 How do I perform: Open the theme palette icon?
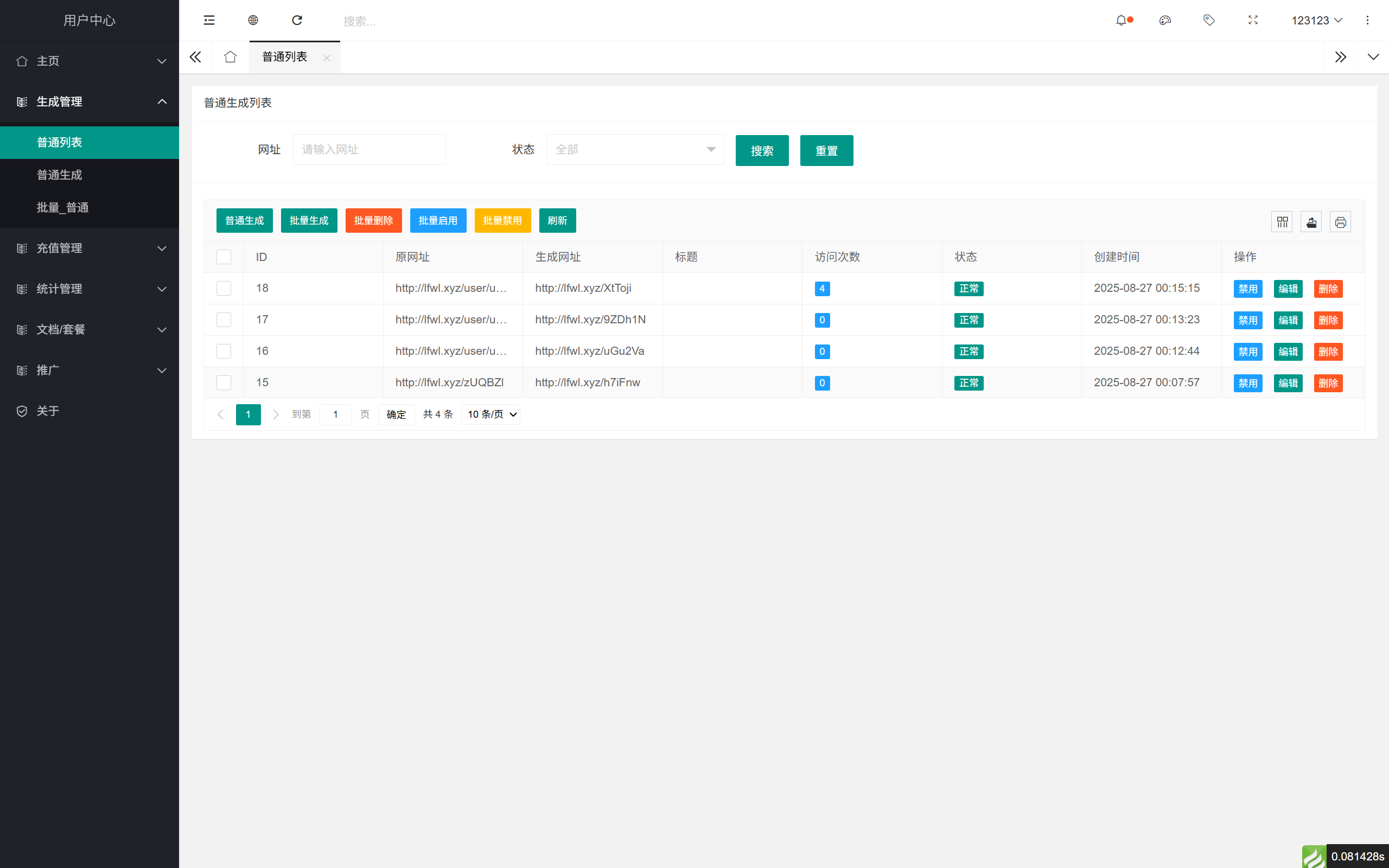(1165, 20)
